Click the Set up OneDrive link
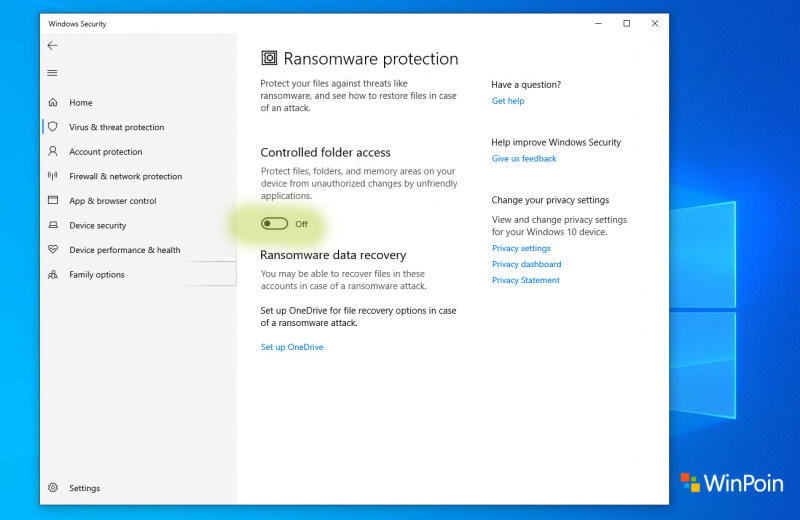The image size is (800, 520). click(292, 347)
